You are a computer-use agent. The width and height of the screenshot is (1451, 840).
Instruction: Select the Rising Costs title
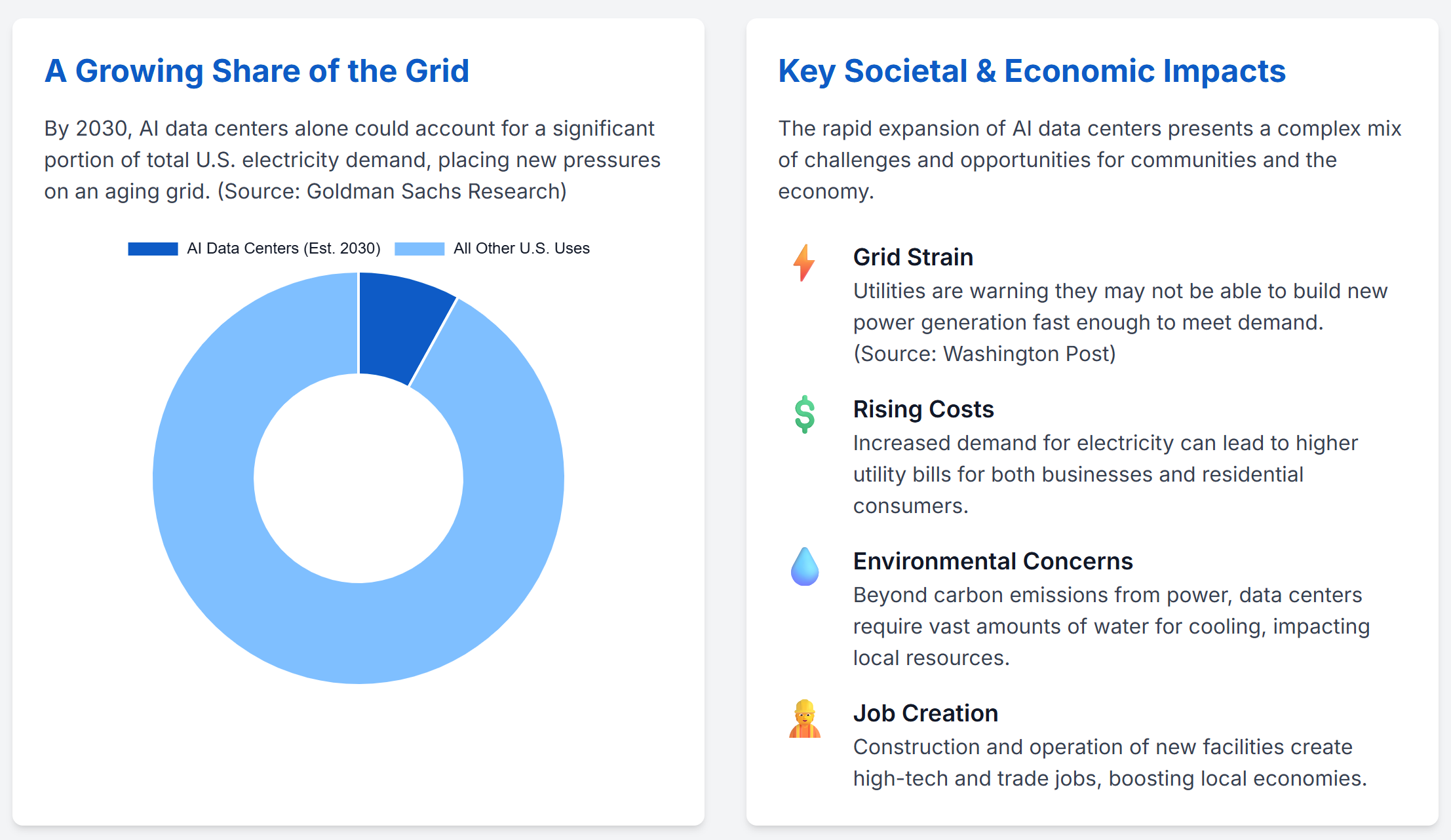tap(923, 409)
